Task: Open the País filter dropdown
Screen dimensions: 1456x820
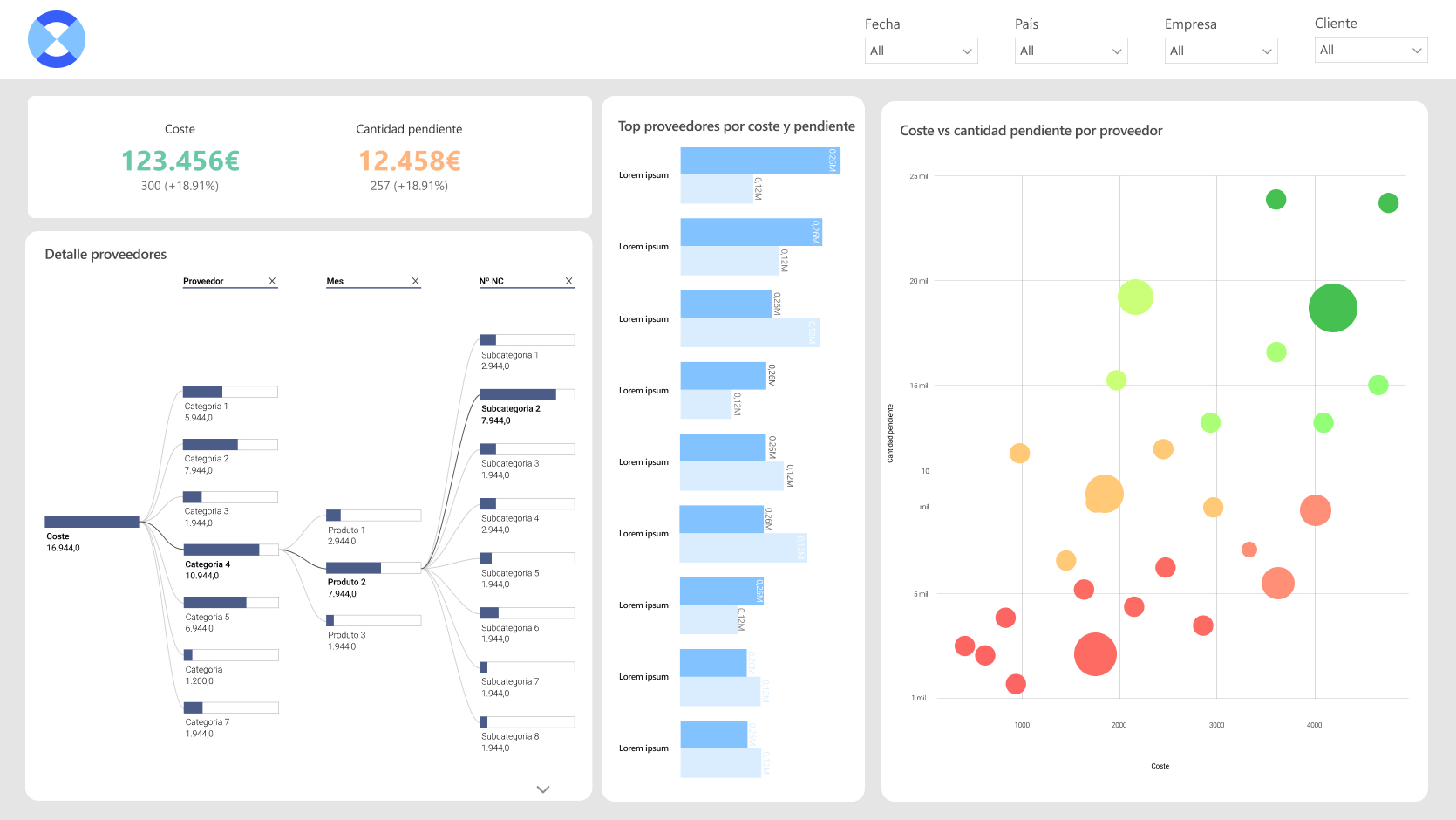Action: (1072, 51)
